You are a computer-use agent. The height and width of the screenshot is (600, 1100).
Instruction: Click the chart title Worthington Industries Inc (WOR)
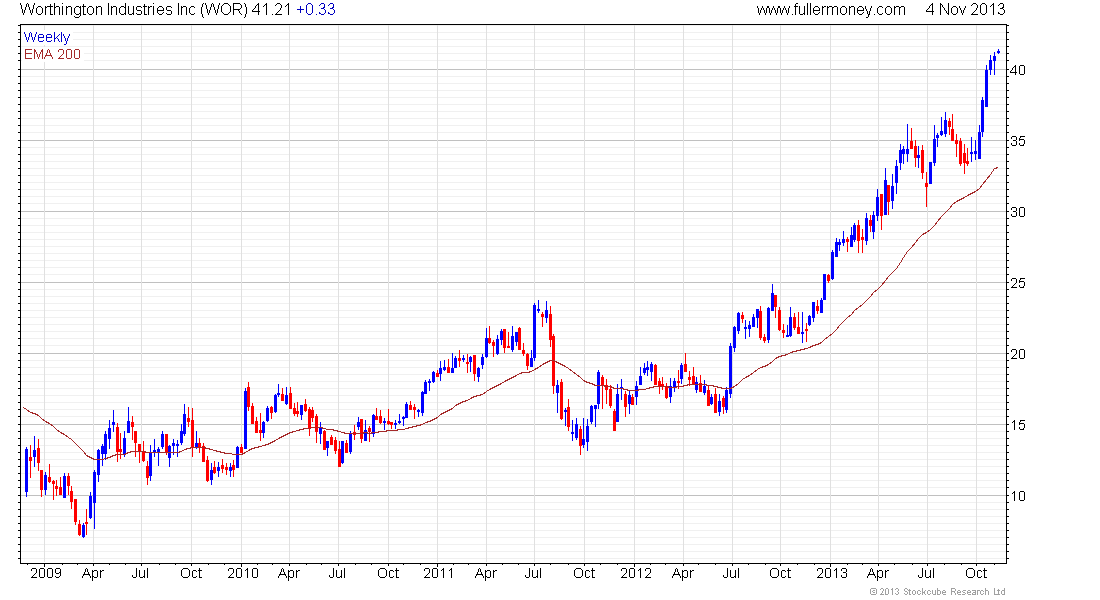(x=133, y=10)
